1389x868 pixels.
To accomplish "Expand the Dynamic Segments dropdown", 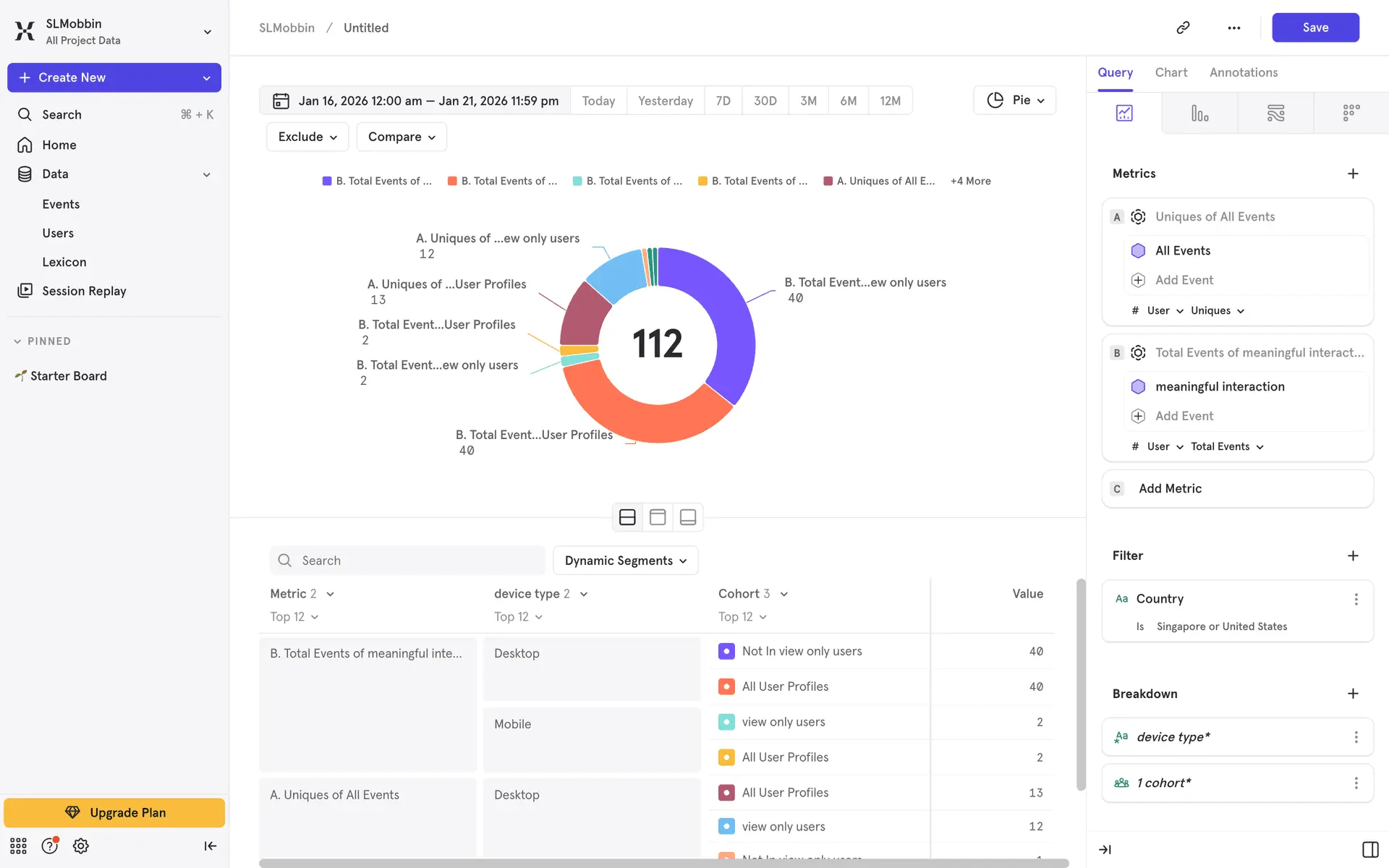I will coord(625,561).
